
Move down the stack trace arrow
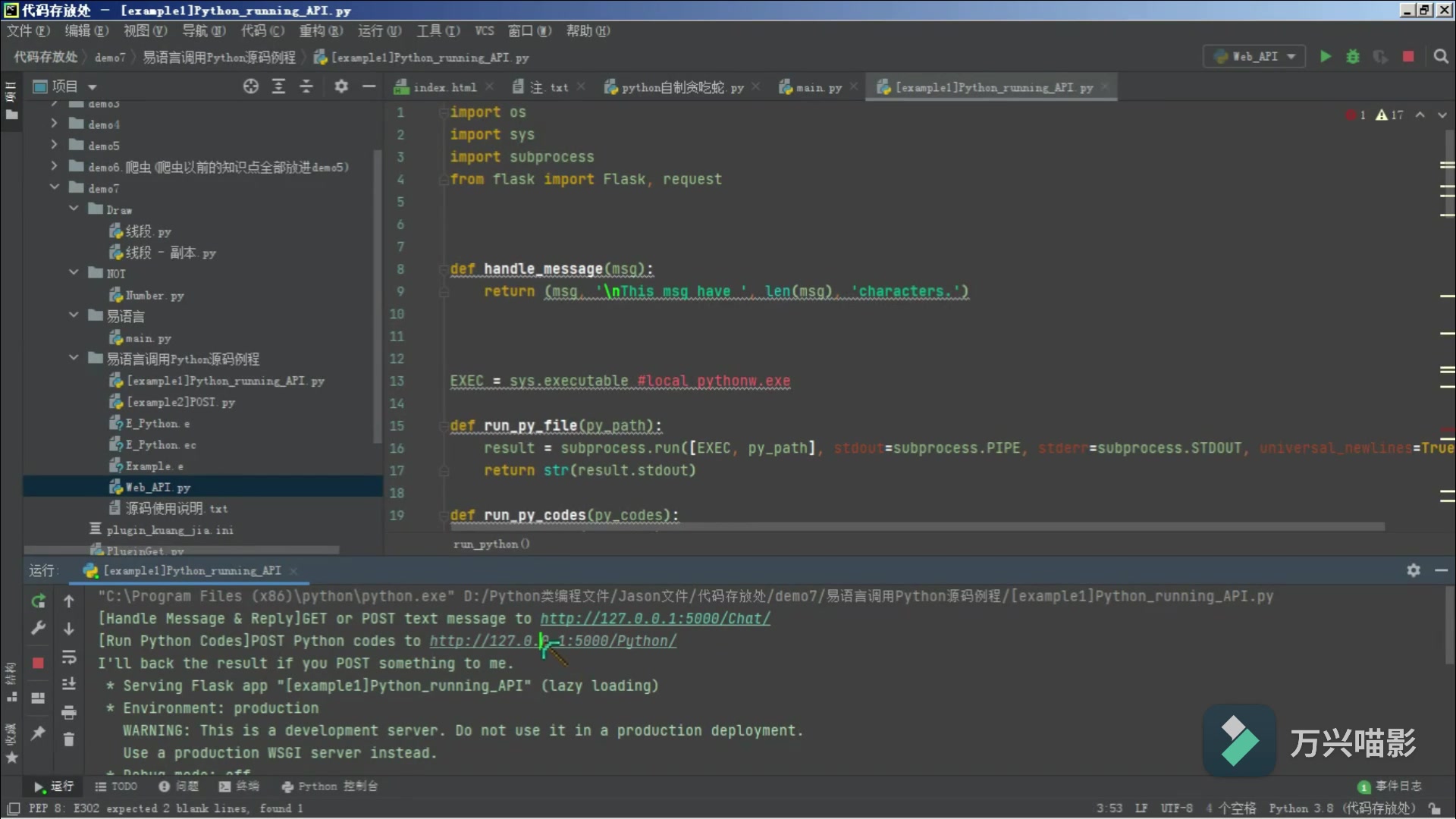pyautogui.click(x=68, y=629)
